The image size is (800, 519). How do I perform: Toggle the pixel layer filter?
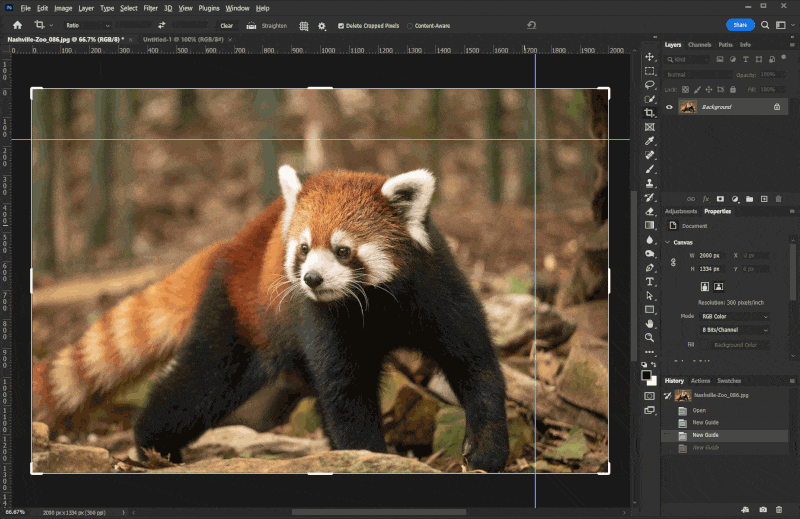(720, 60)
